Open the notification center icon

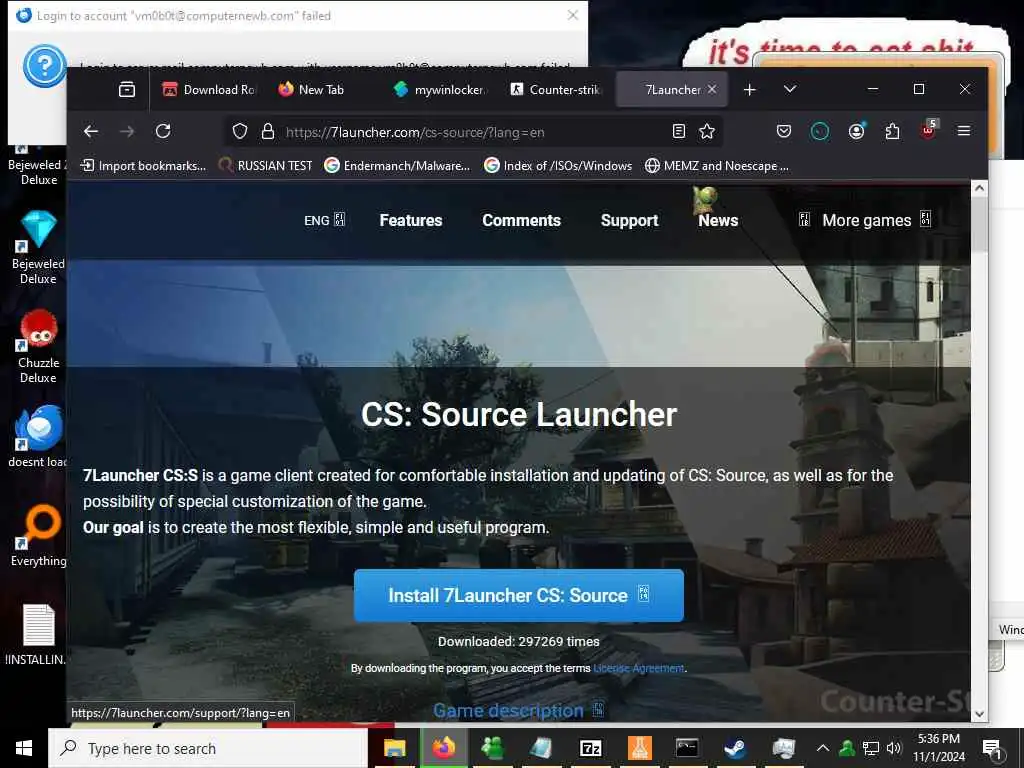pyautogui.click(x=992, y=749)
